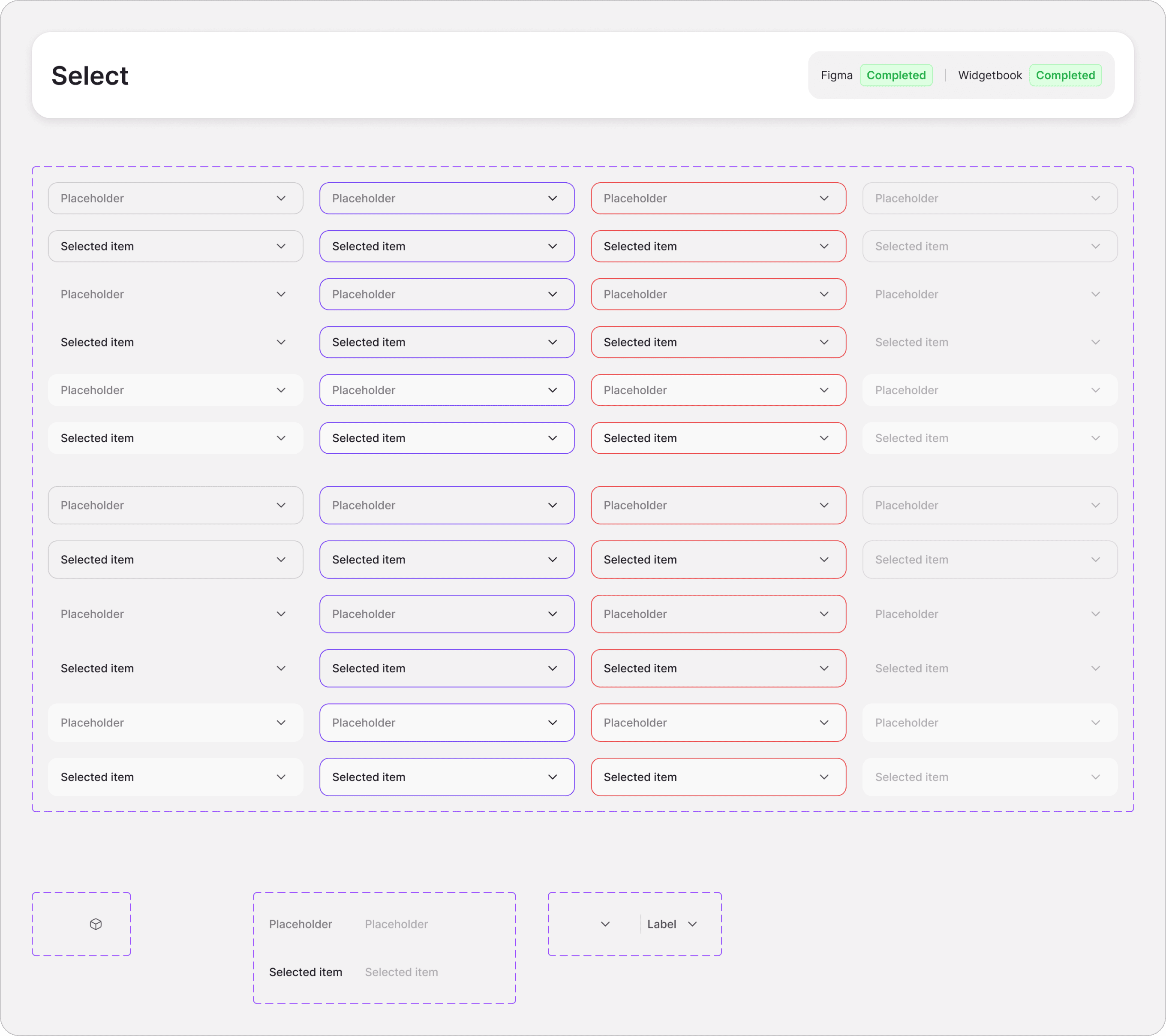Click the Widgetbook label in header
This screenshot has height=1036, width=1166.
point(990,75)
